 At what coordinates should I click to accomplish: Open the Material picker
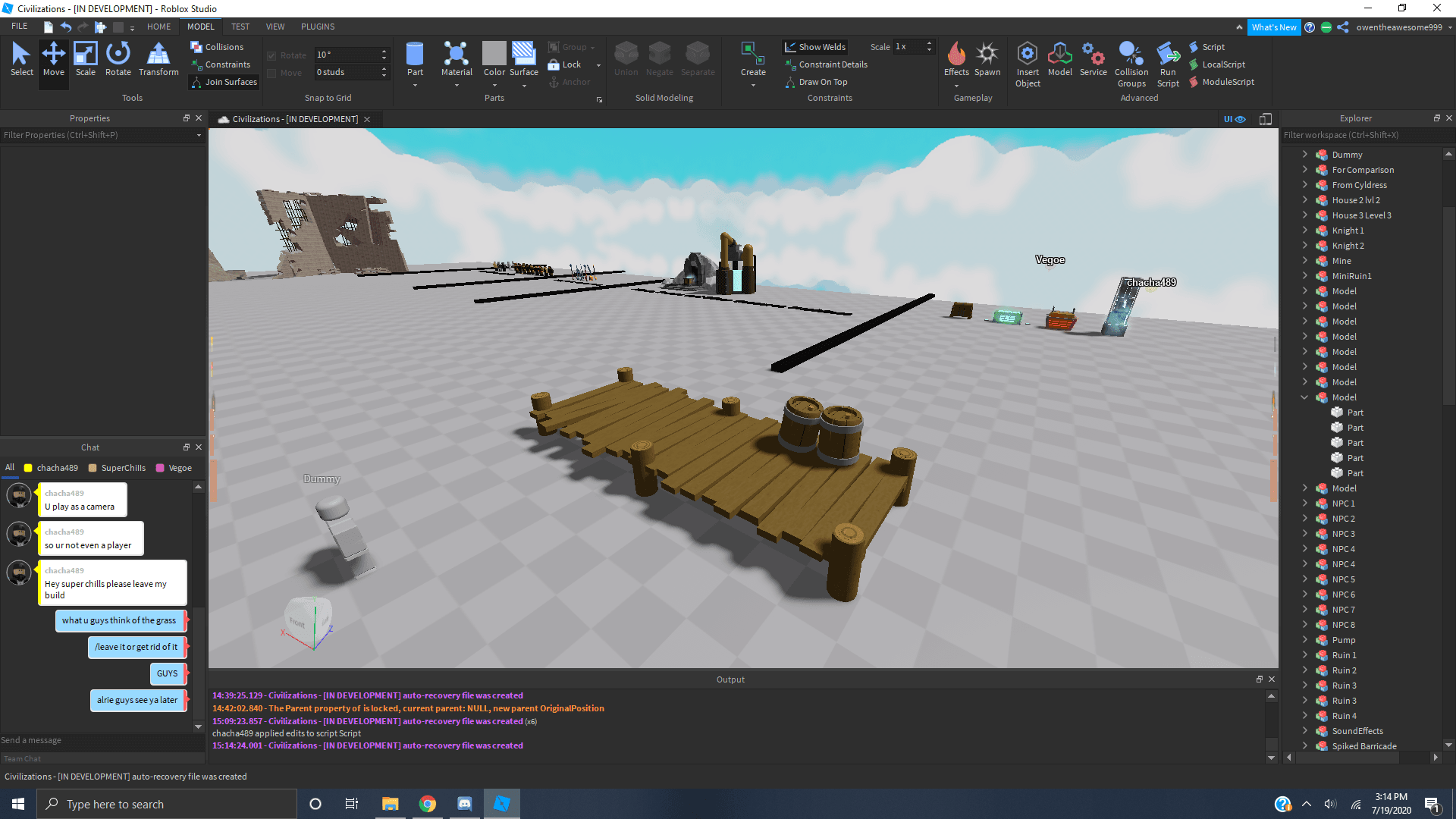tap(457, 59)
